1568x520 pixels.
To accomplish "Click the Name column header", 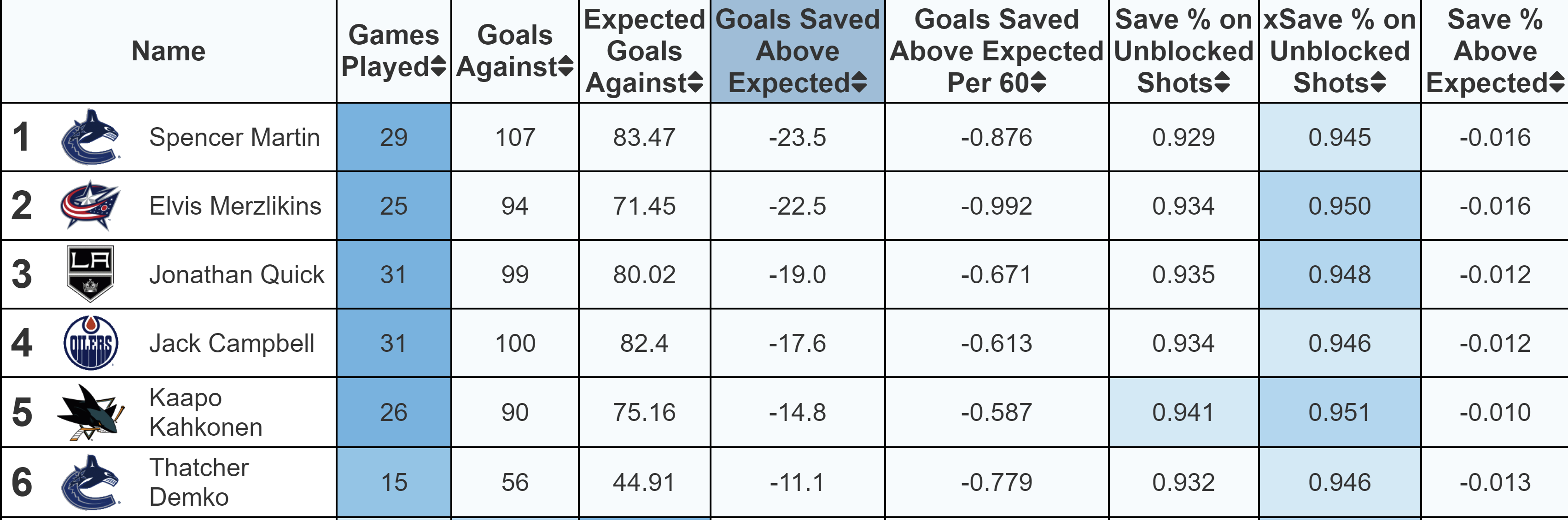I will click(x=169, y=51).
